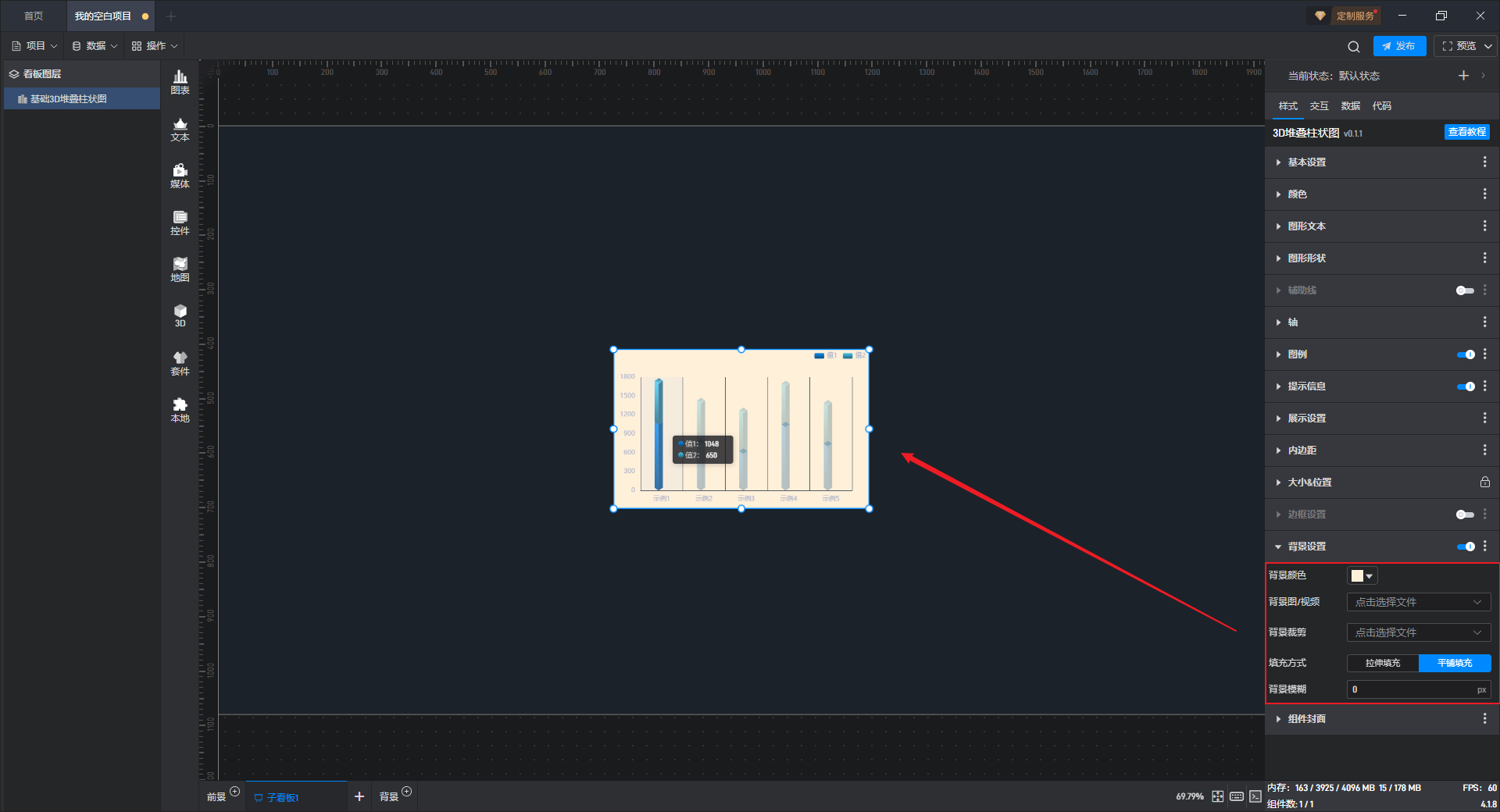Toggle the 图例 switch off
Screen dimensions: 1500x812
click(1466, 354)
